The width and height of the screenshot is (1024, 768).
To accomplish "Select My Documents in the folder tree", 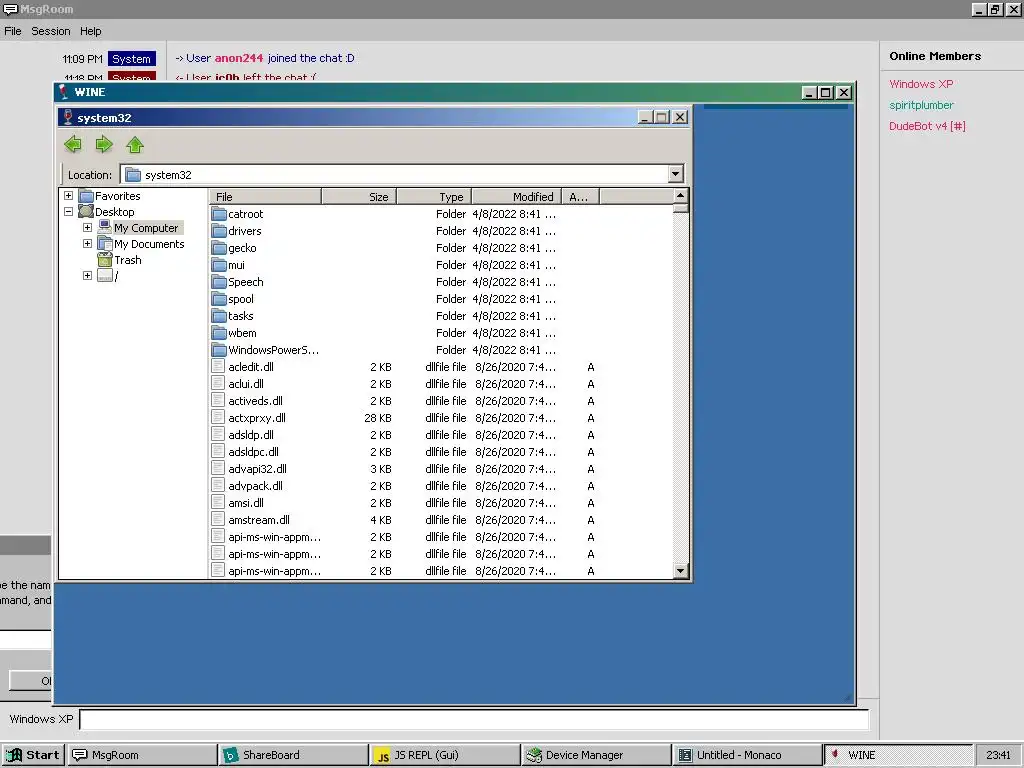I will (x=149, y=244).
